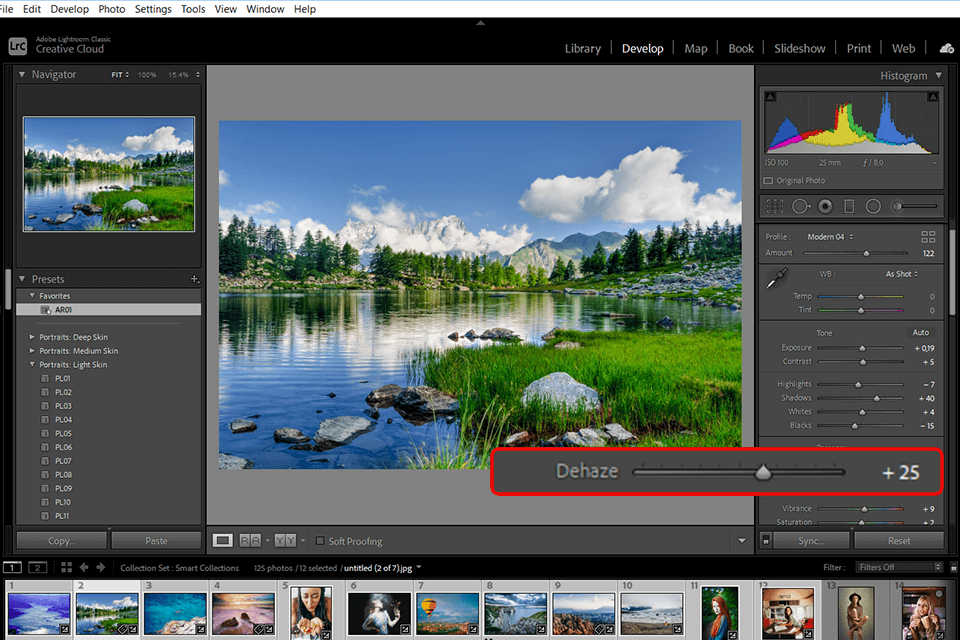Switch to grid view in filmstrip bar
The width and height of the screenshot is (960, 640).
click(66, 567)
